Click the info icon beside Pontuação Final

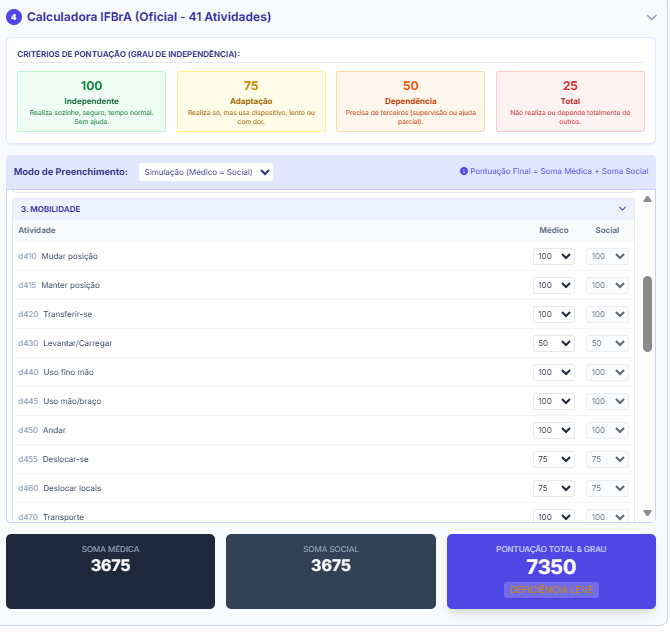pos(464,171)
